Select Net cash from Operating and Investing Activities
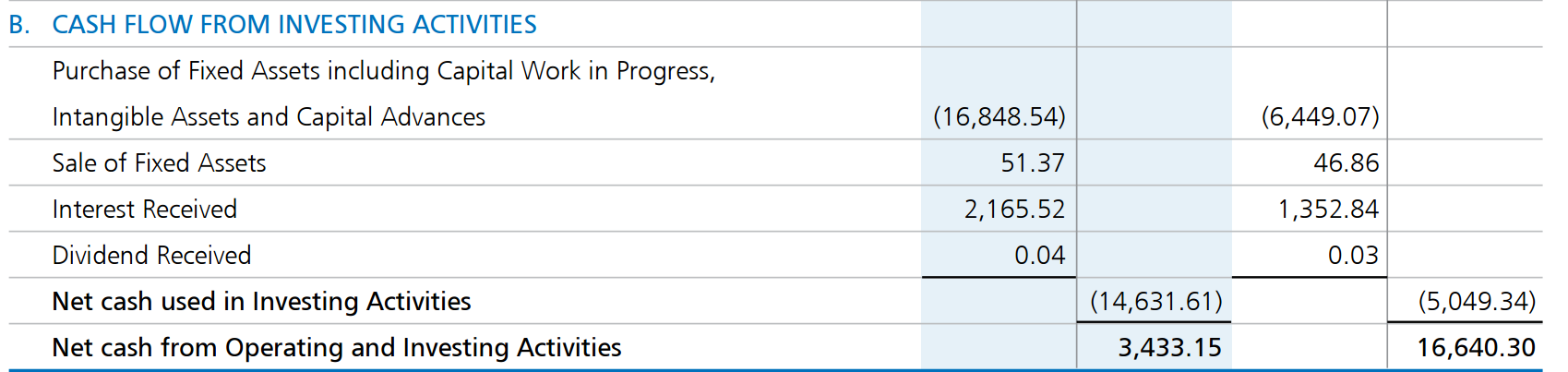 click(337, 348)
